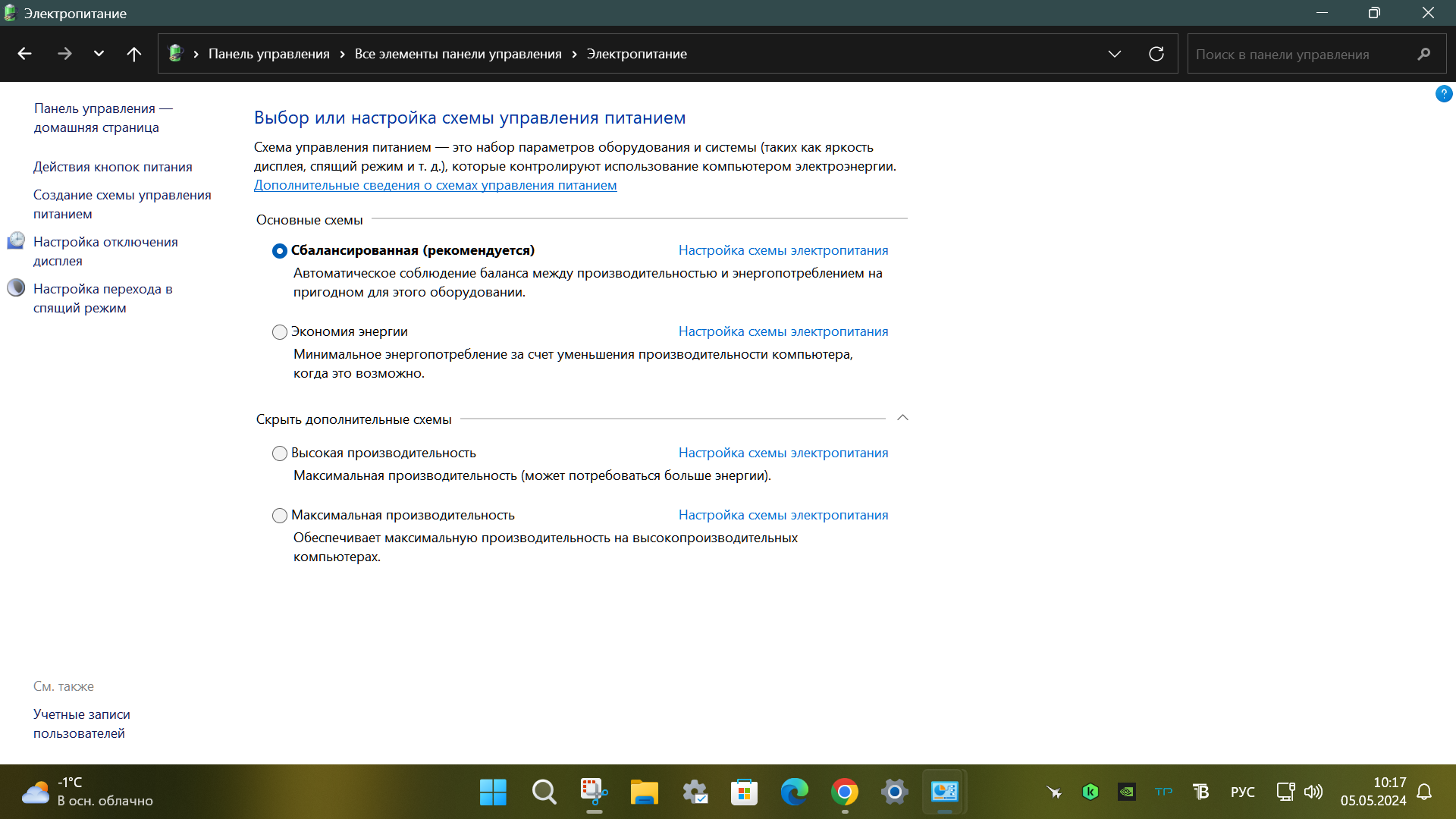
Task: Click the search magnifier icon in the search box
Action: 1423,54
